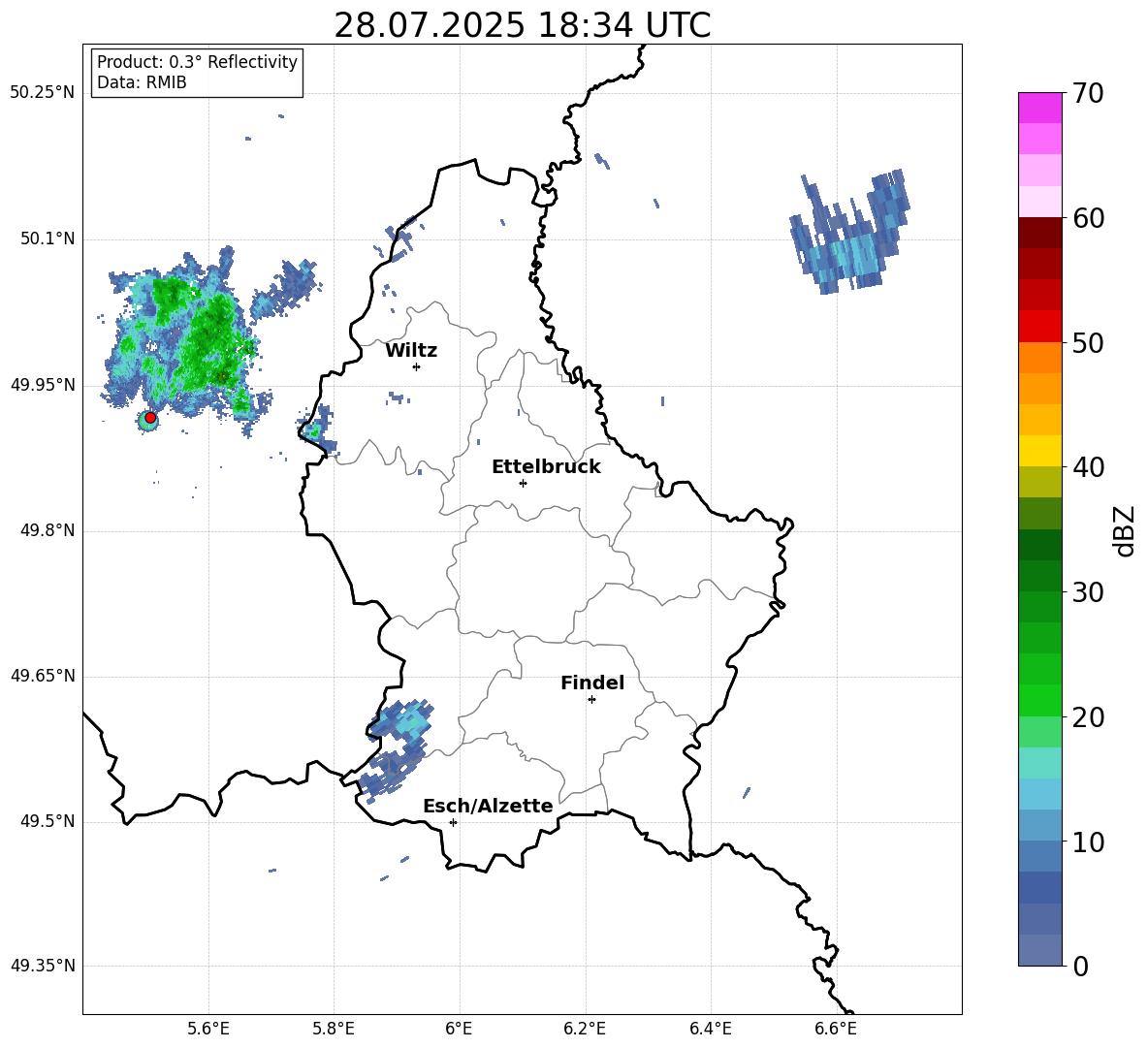This screenshot has width=1148, height=1048.
Task: Click the 49.65°N latitude label
Action: (43, 676)
